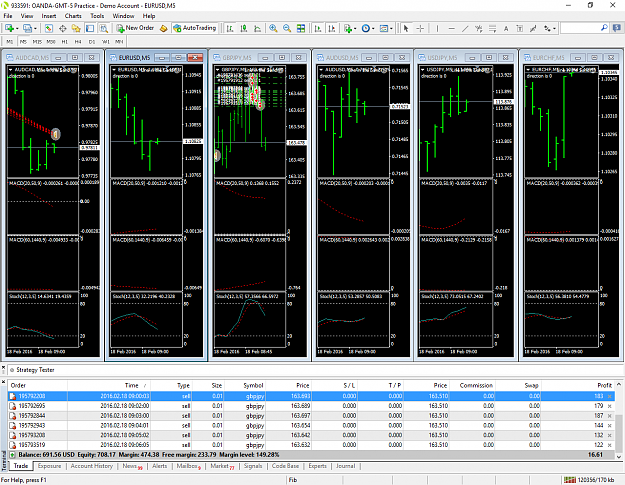The width and height of the screenshot is (625, 485).
Task: Close order 195793519 with its x
Action: (609, 445)
